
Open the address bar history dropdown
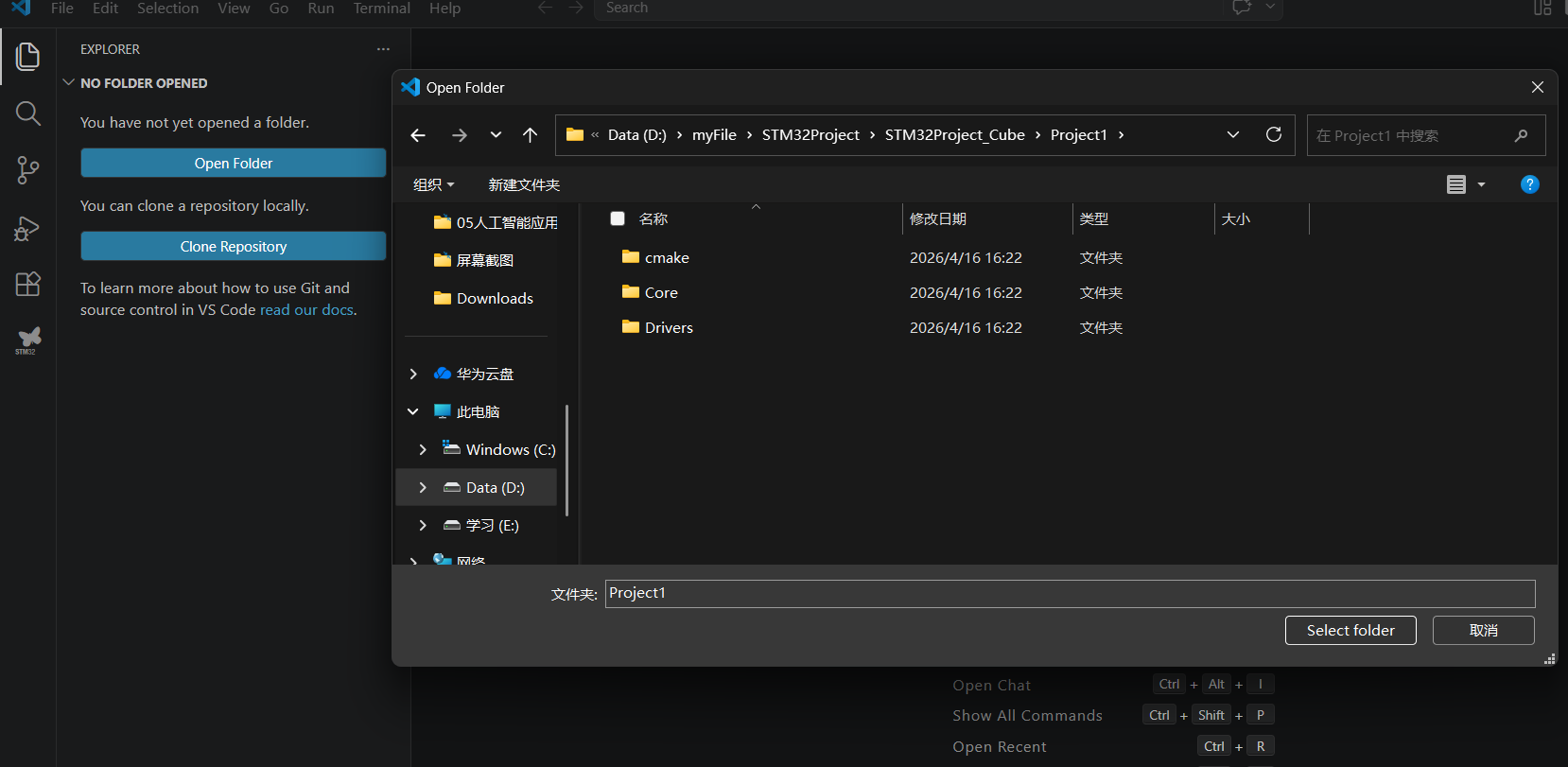coord(1233,134)
